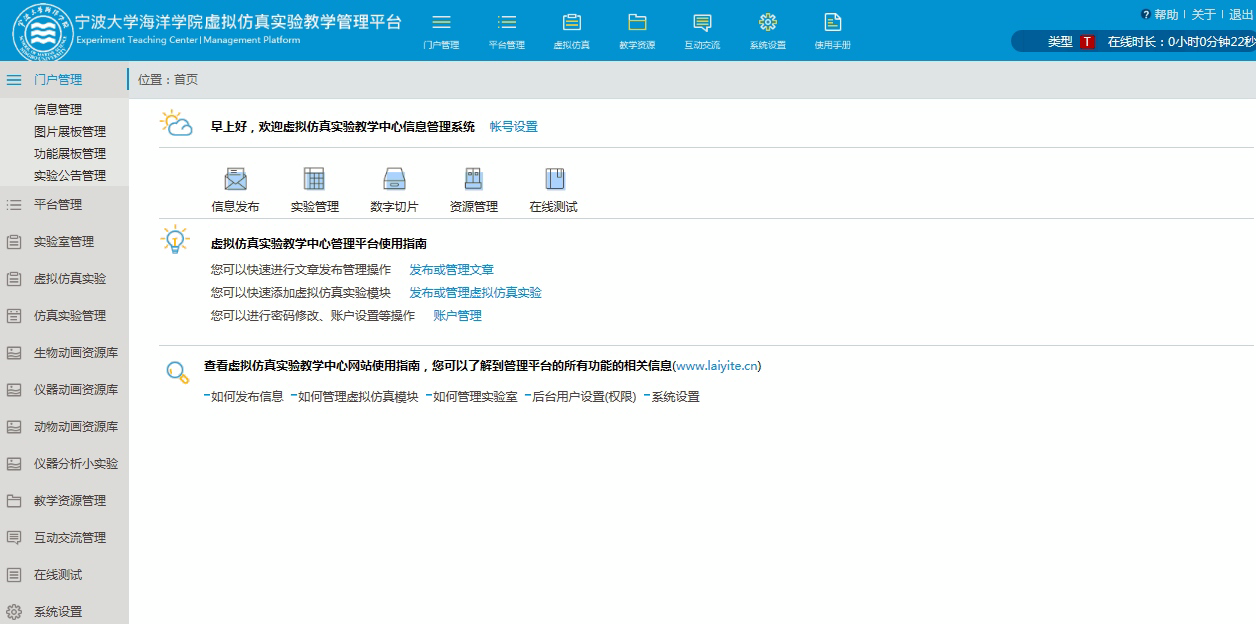The image size is (1256, 624).
Task: Open the www.laiyite.cn website link
Action: [x=716, y=366]
